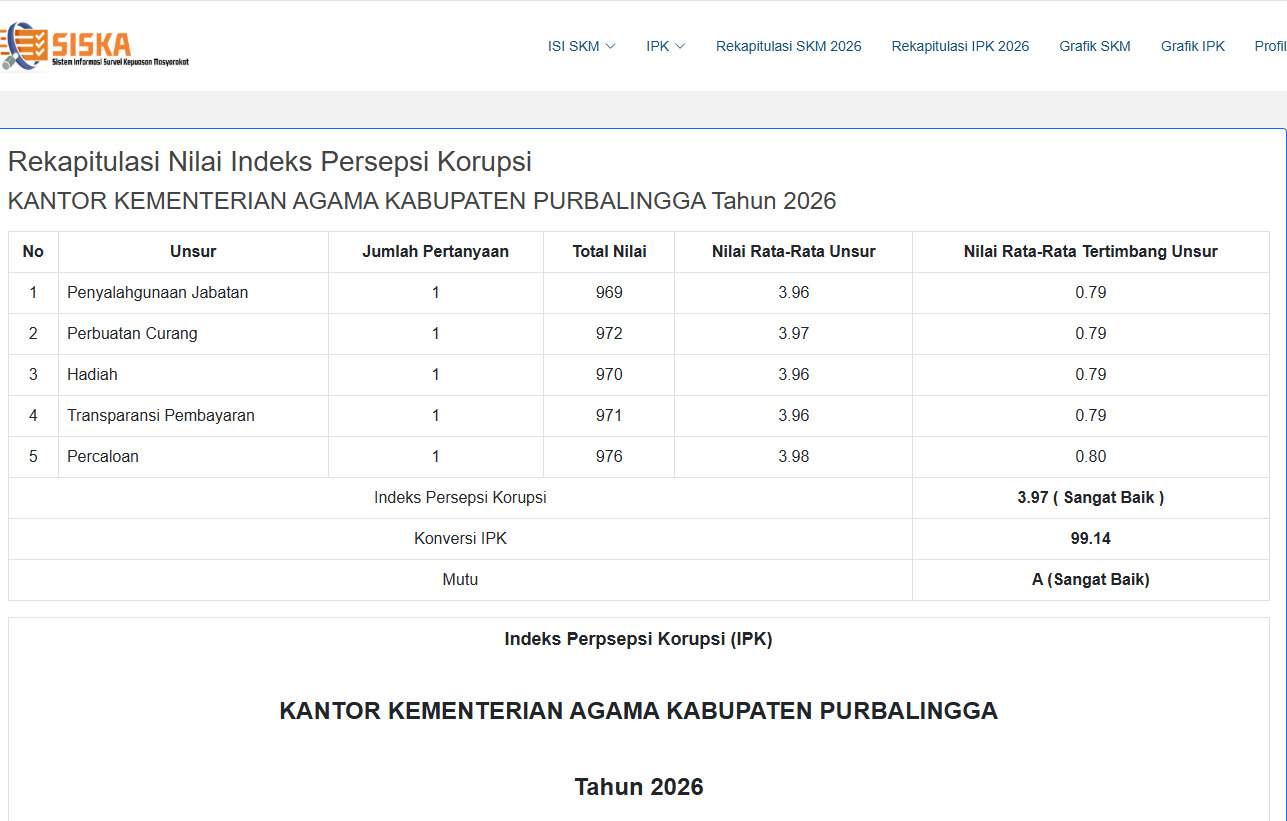Screen dimensions: 1287x821
Task: Click the Indeks Perpsepsi Korupsi (IPK) chart title
Action: coord(639,639)
